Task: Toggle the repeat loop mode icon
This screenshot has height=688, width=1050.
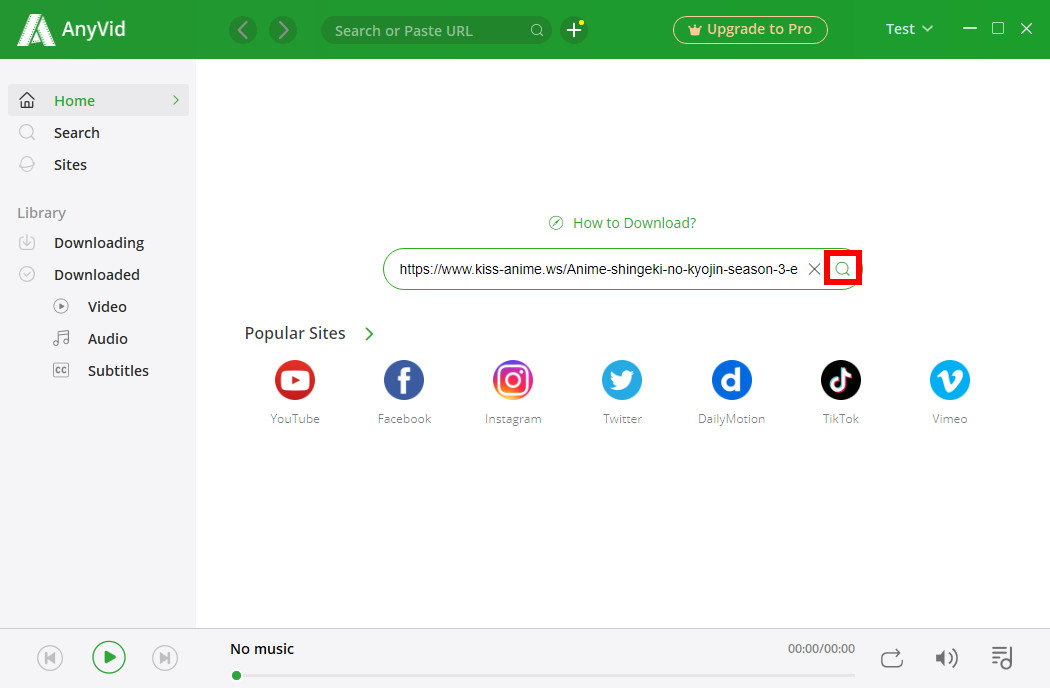Action: (x=892, y=659)
